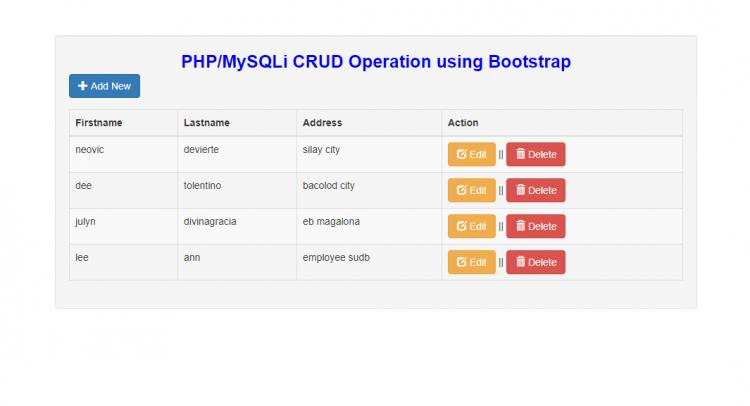Click the pencil icon in lee's row
Viewport: 750px width, 406px height.
click(462, 262)
